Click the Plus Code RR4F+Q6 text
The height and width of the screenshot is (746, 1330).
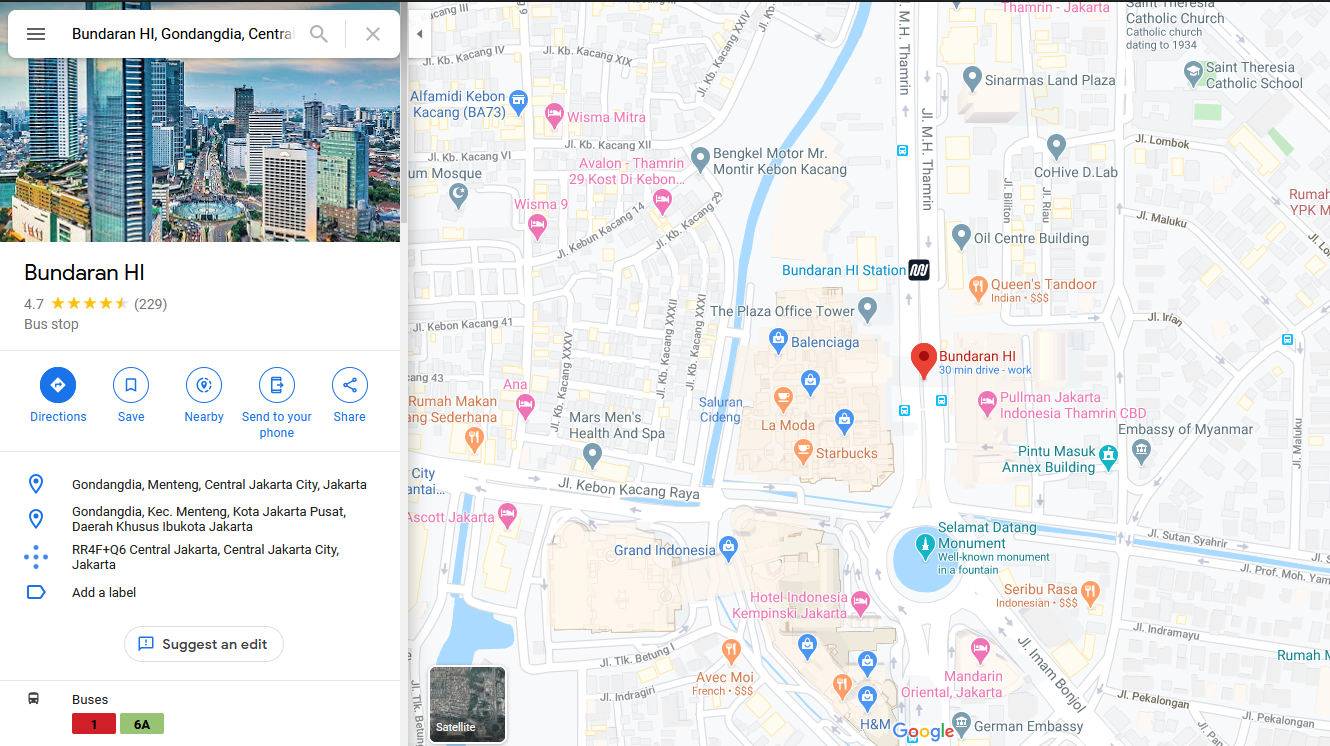(205, 557)
